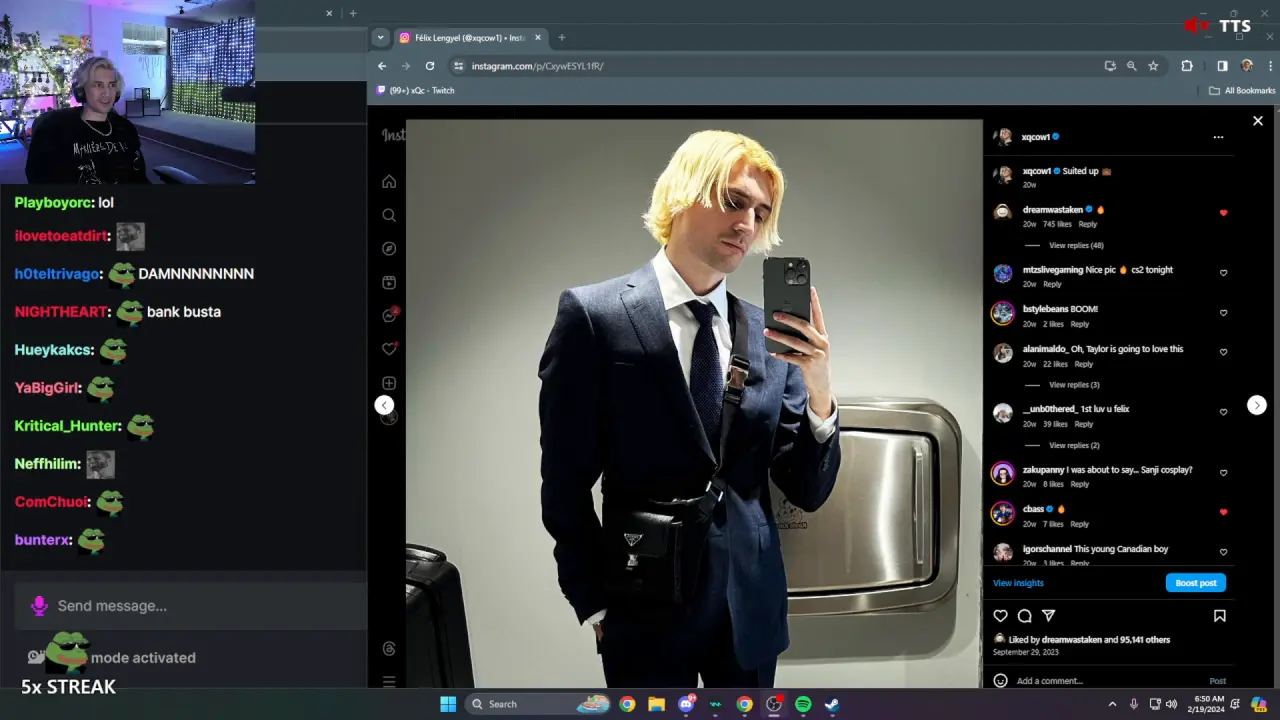
Task: Open Reels from the Instagram sidebar
Action: coord(389,282)
